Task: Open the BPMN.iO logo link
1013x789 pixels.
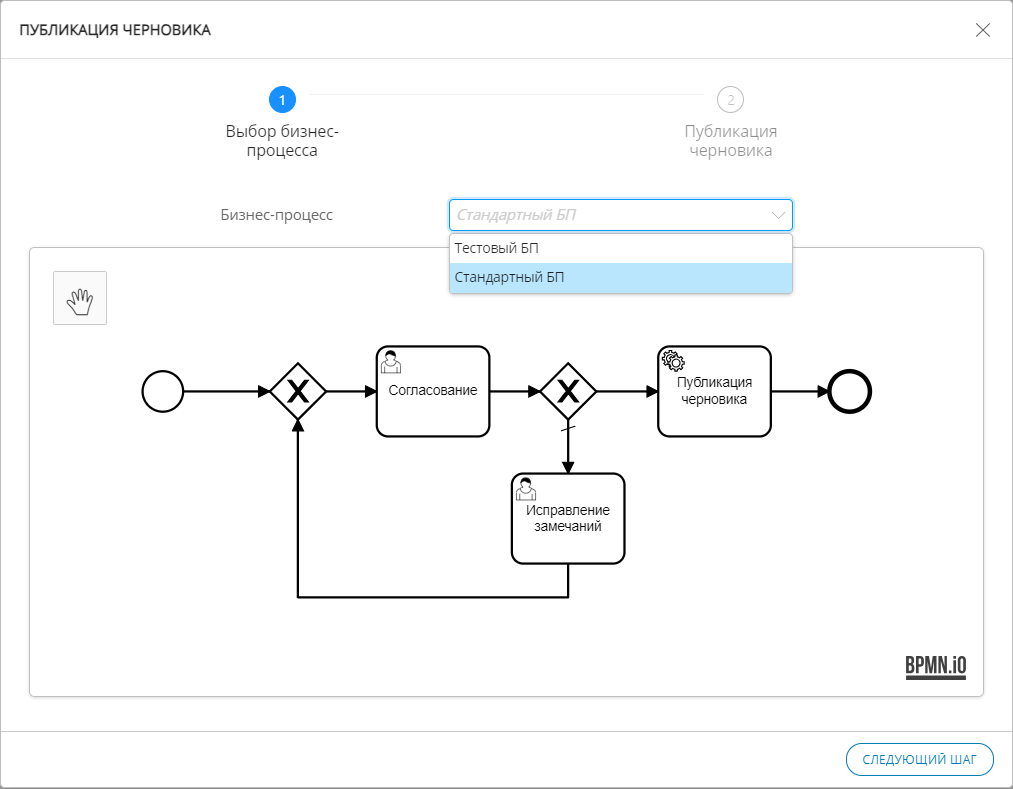Action: click(935, 665)
